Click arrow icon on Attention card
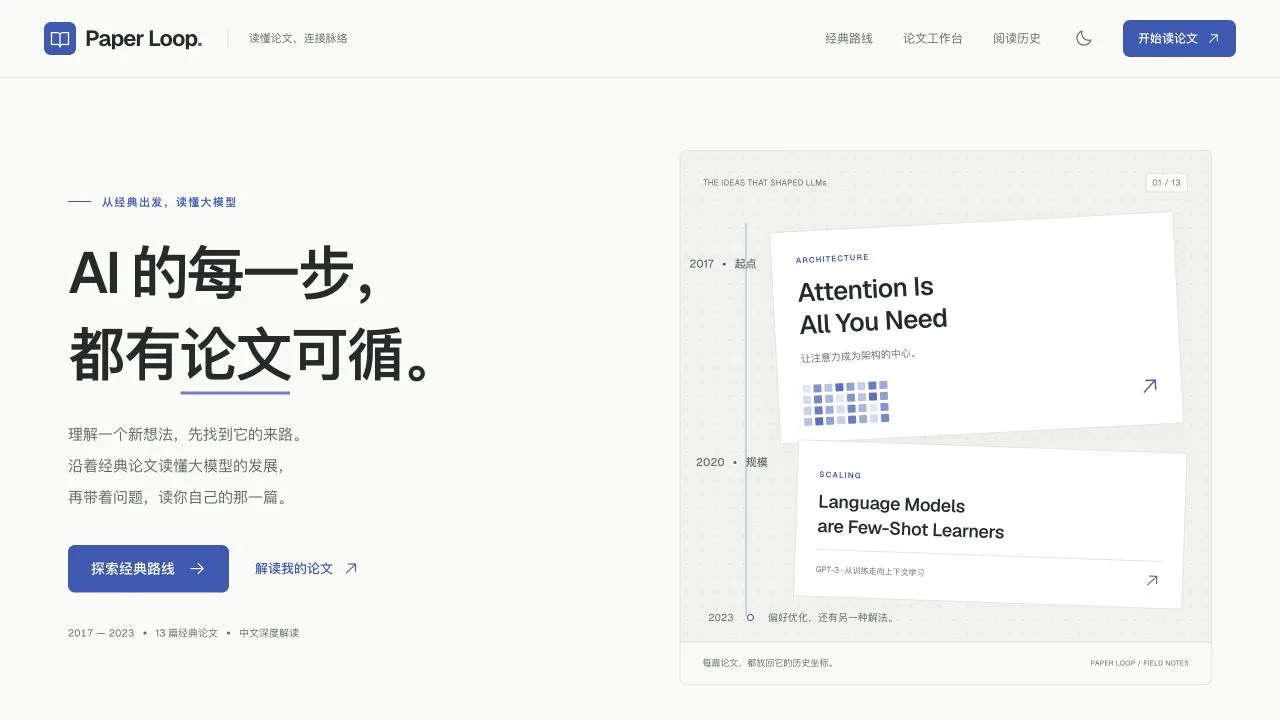This screenshot has height=720, width=1280. click(x=1150, y=385)
